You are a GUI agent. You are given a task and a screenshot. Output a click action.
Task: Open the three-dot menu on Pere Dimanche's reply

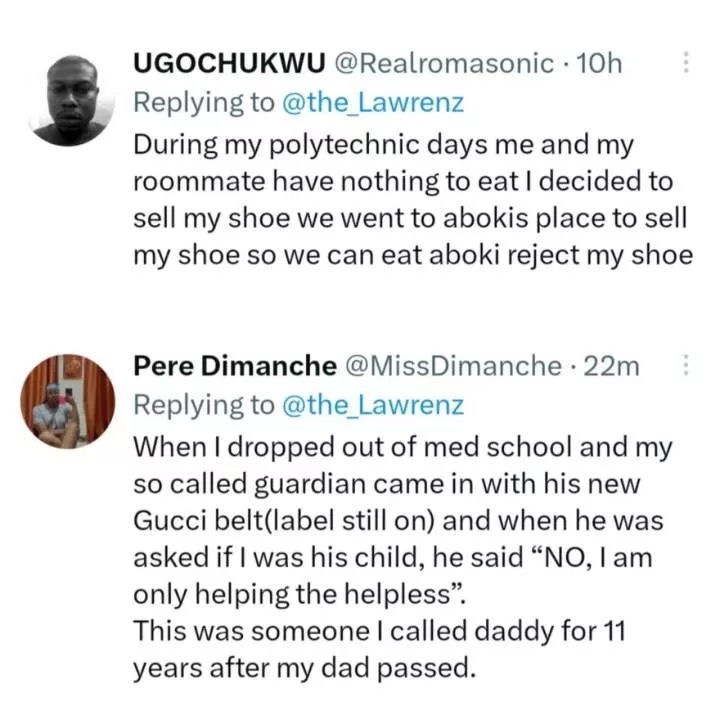(686, 366)
